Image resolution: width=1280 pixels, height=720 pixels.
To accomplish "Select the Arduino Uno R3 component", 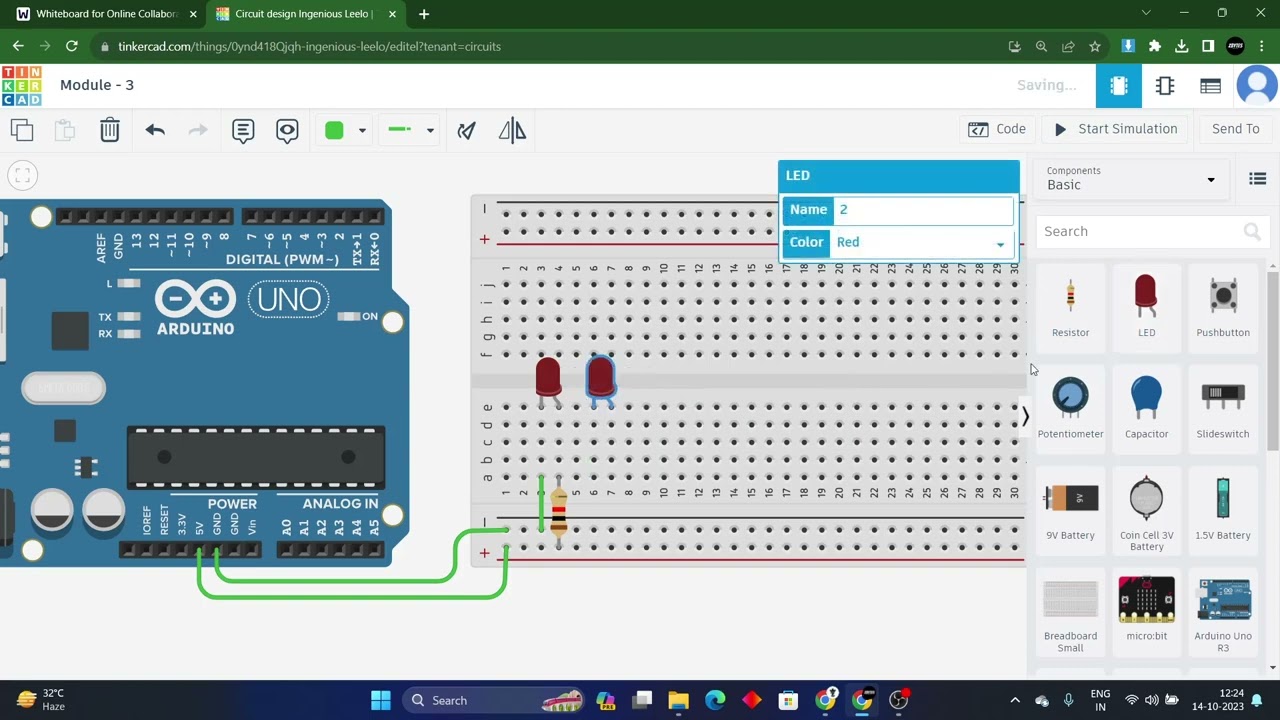I will 1222,614.
